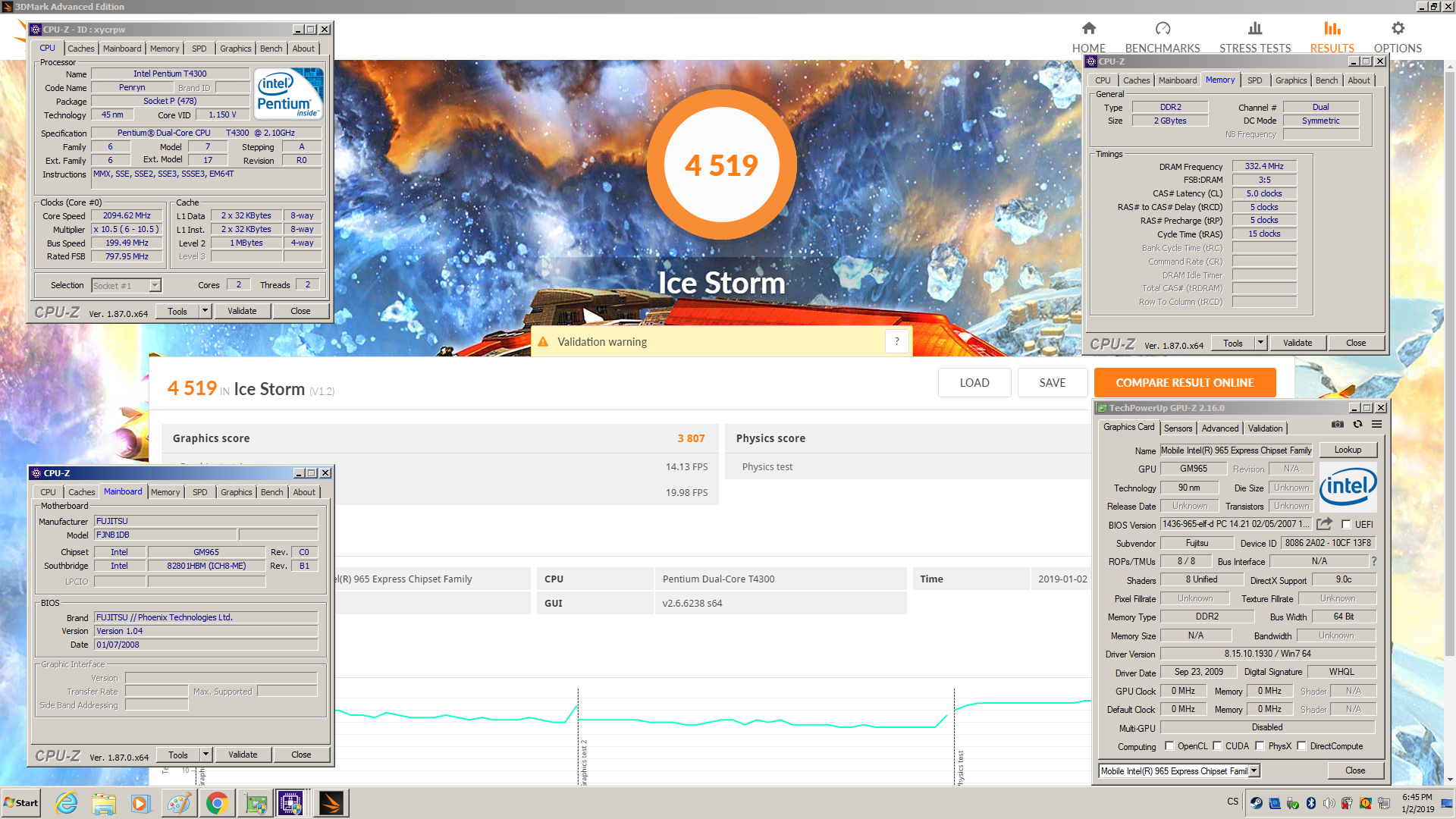Open Tools dropdown arrow in Mainboard CPU-Z window
This screenshot has height=819, width=1456.
[206, 755]
